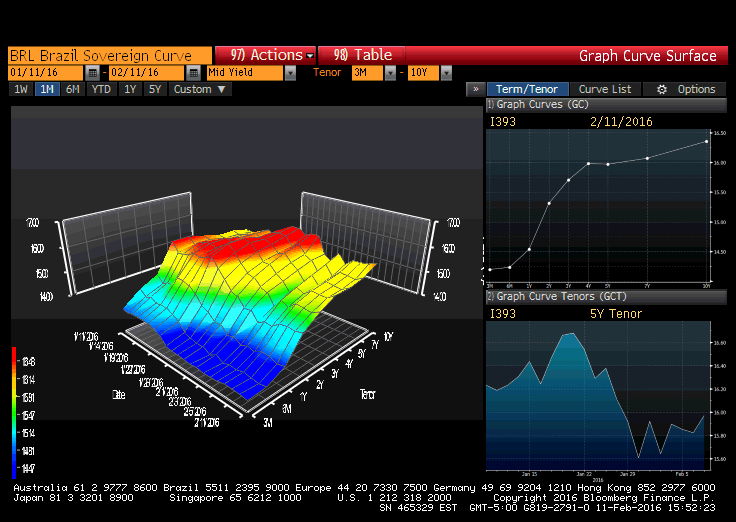Click the 5Y tenor area chart peak
This screenshot has width=736, height=522.
pyautogui.click(x=572, y=334)
